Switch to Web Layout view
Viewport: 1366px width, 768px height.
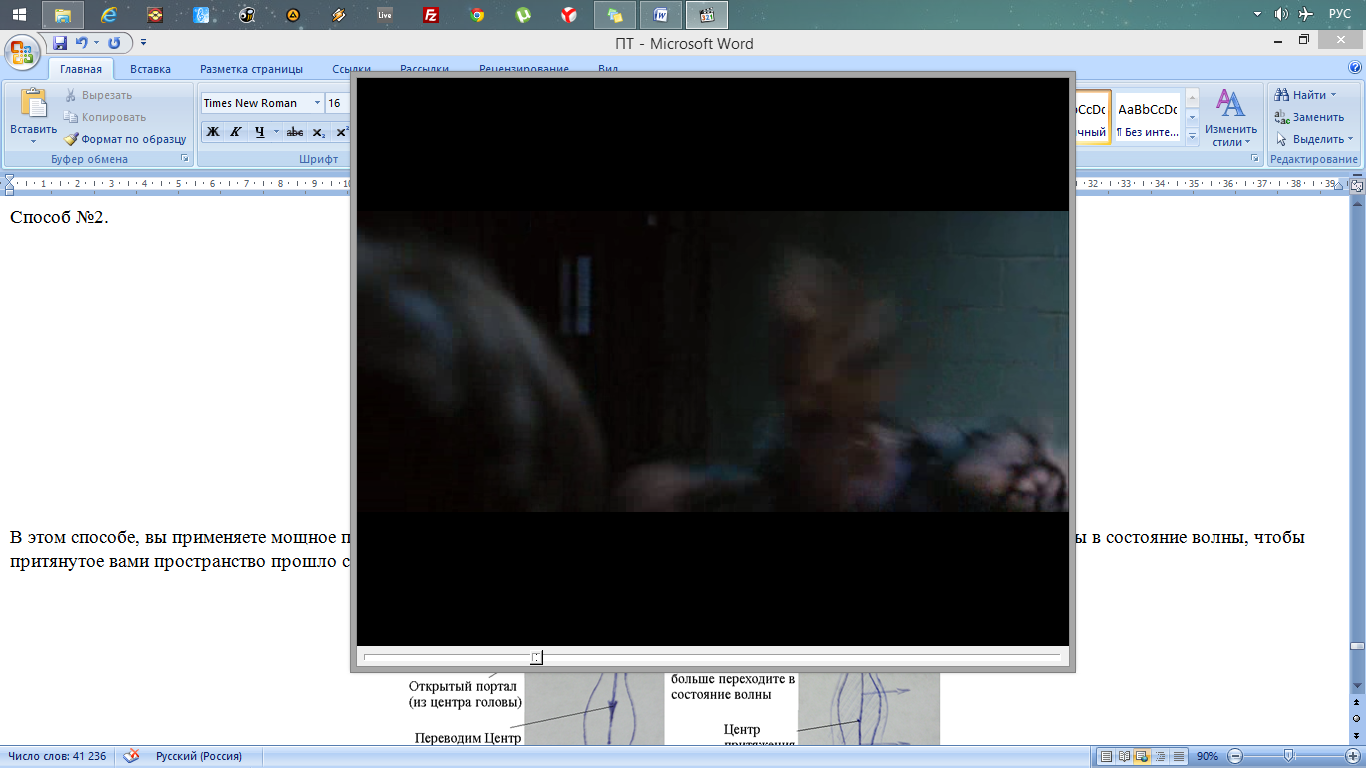[1143, 756]
